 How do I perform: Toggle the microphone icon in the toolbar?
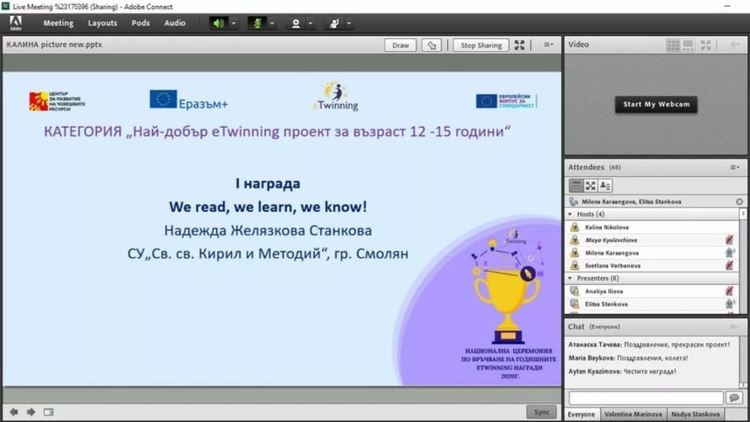pyautogui.click(x=256, y=22)
